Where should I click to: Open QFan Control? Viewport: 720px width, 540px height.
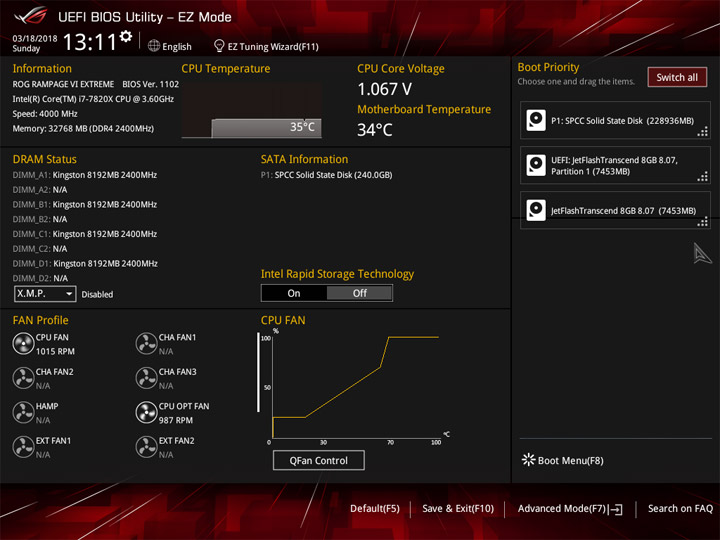[319, 460]
